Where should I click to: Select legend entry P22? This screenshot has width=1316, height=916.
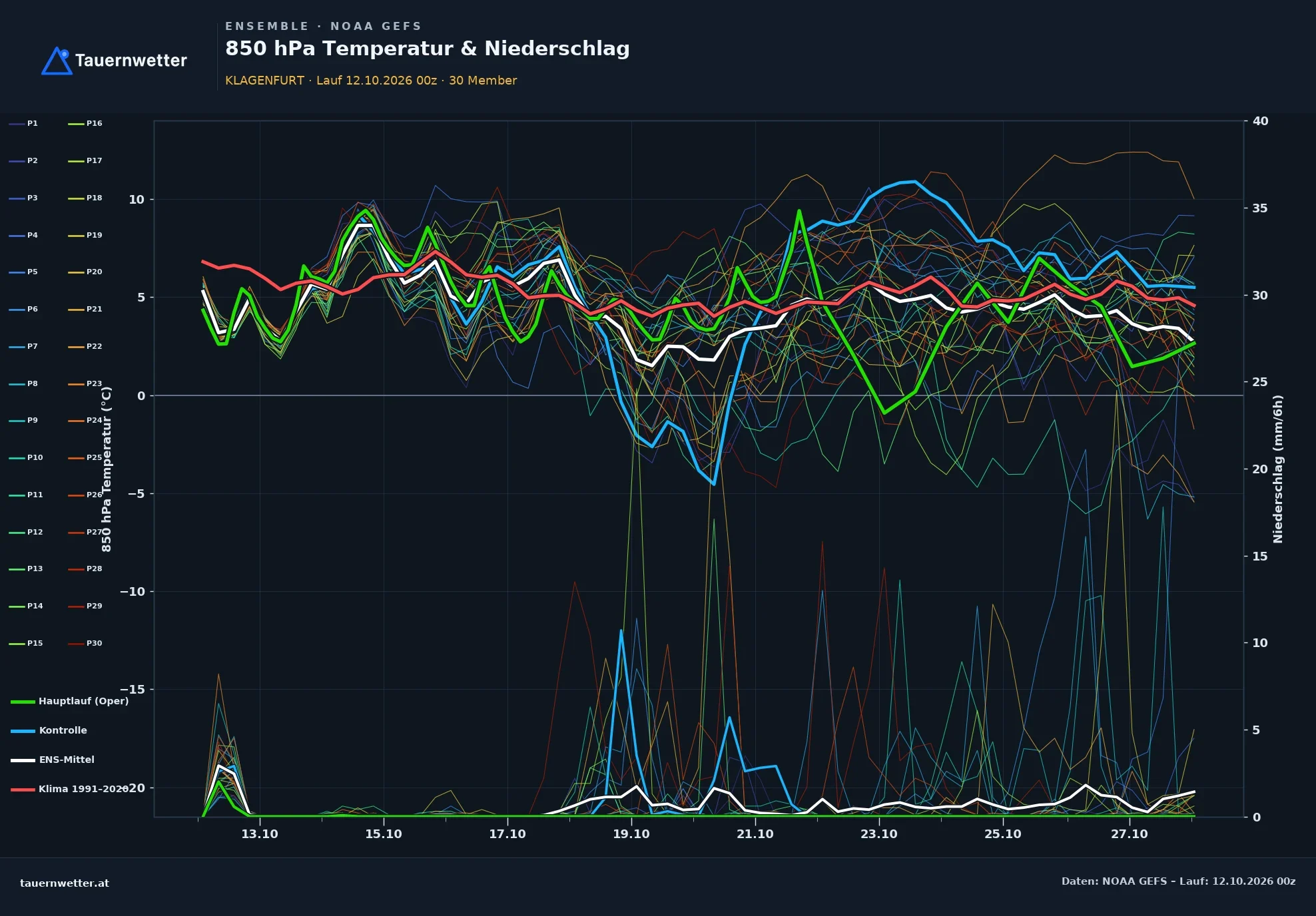coord(85,347)
